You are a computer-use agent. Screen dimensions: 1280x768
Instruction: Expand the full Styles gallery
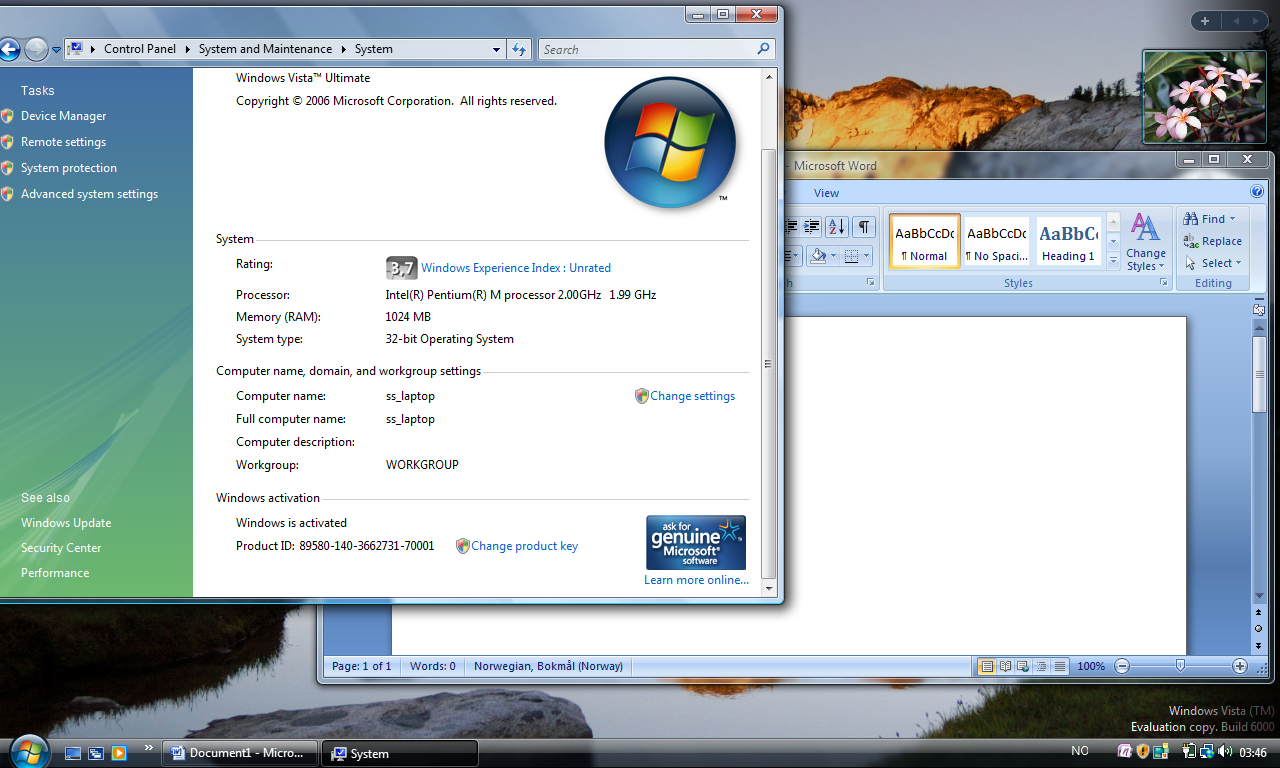click(x=1113, y=260)
